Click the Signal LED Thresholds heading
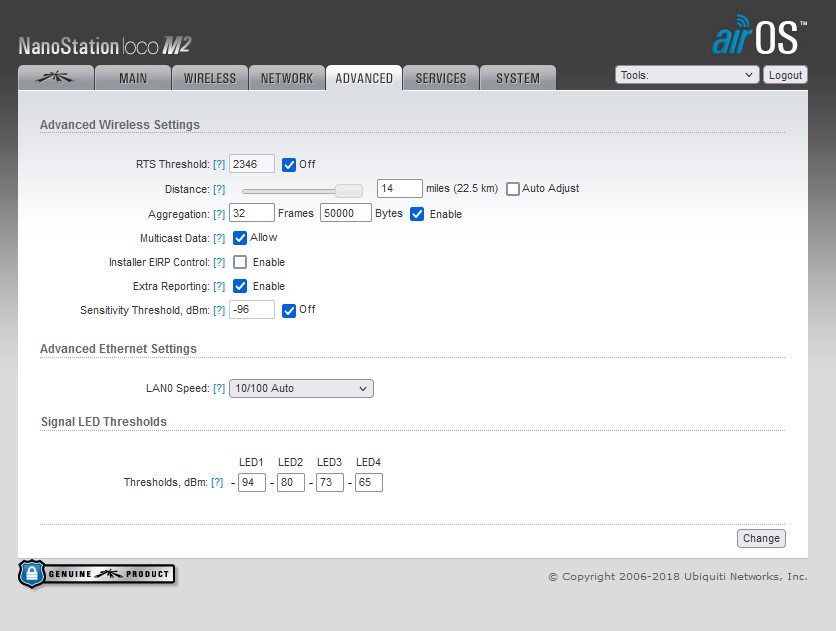The height and width of the screenshot is (631, 836). 104,422
